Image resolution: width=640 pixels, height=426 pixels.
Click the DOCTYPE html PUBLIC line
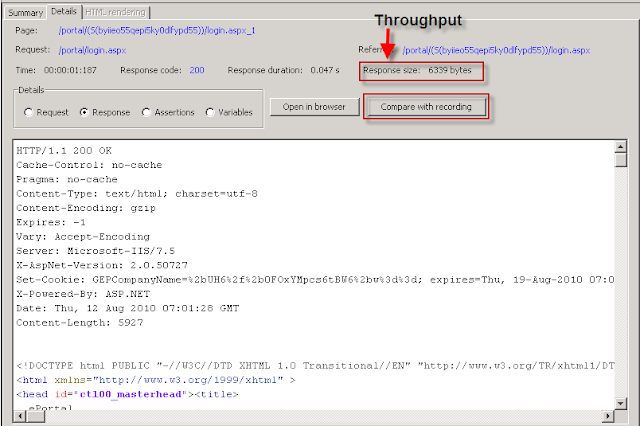(315, 366)
